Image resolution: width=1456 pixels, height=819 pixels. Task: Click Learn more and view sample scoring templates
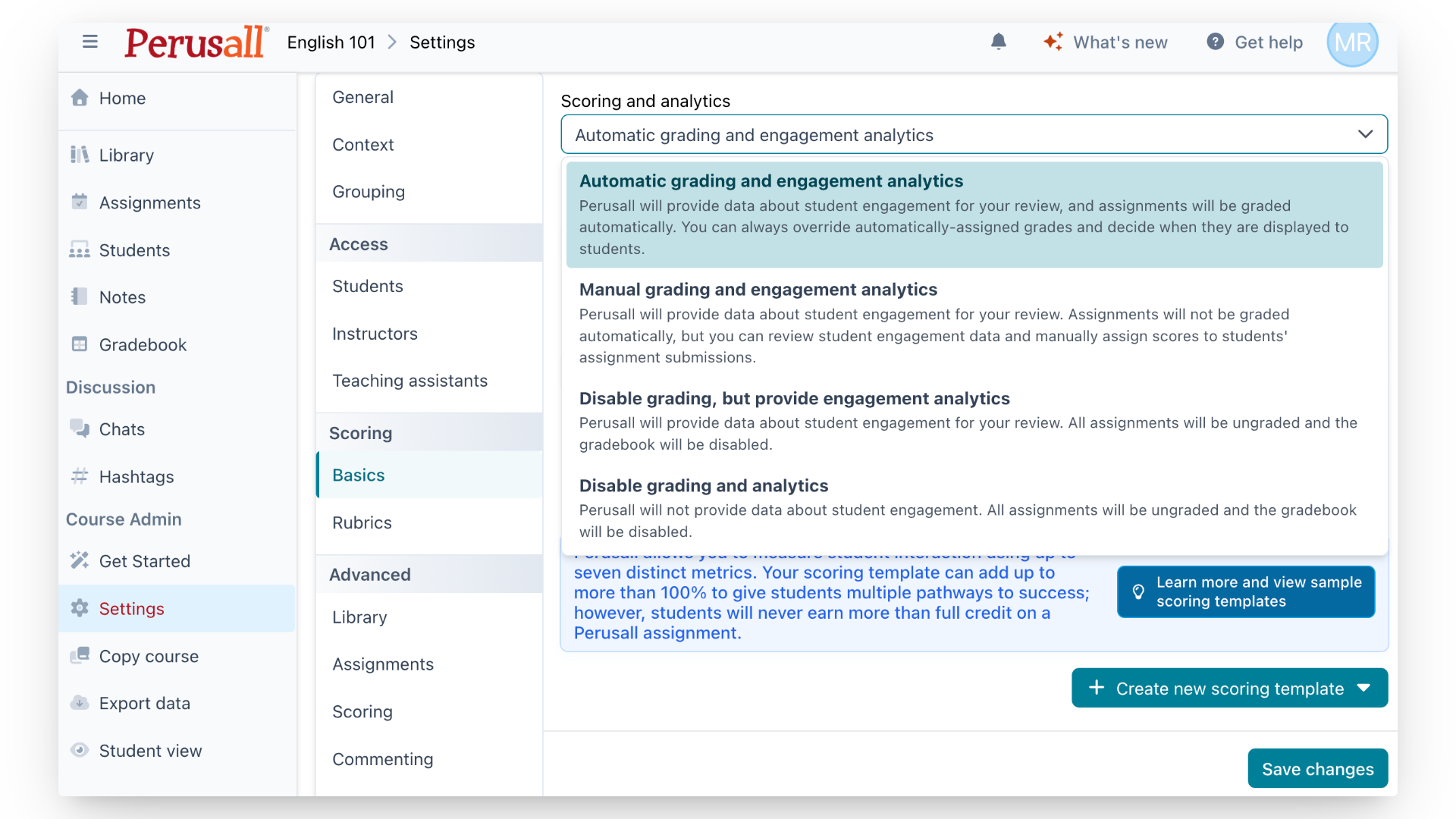tap(1246, 591)
